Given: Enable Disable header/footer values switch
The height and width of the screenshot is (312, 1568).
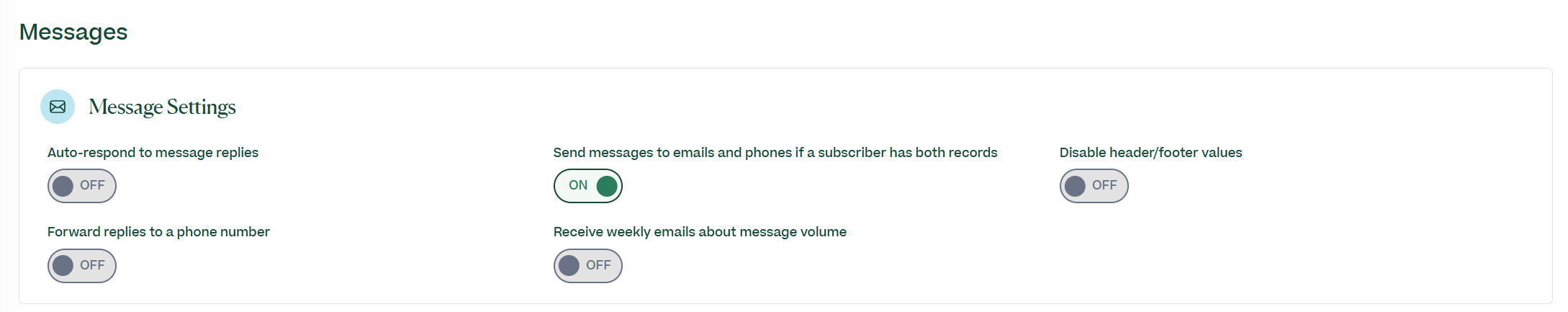Looking at the screenshot, I should [1094, 186].
